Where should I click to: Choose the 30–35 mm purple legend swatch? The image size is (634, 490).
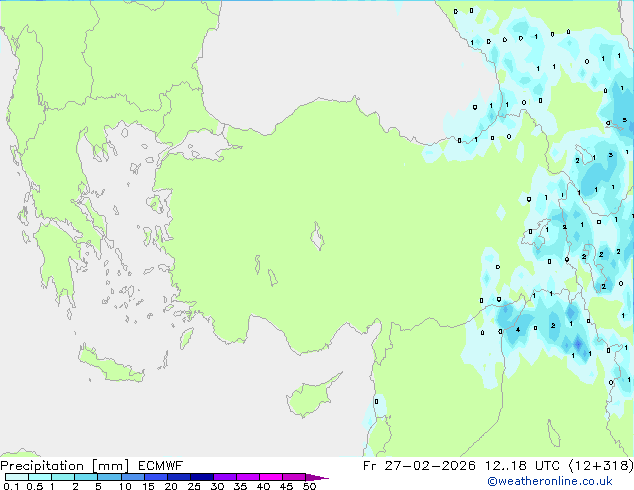tap(225, 477)
